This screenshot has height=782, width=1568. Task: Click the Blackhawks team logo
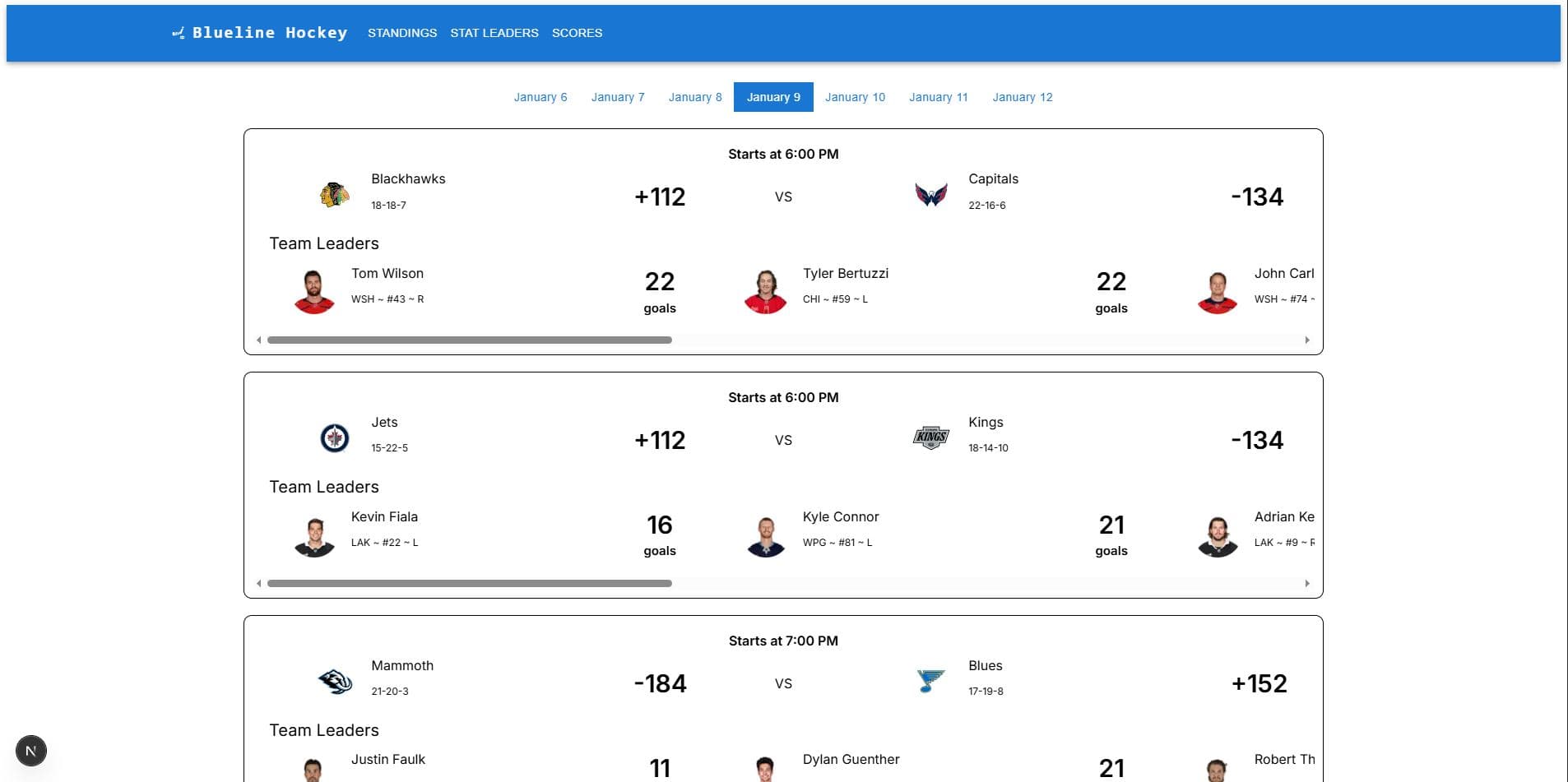[x=334, y=195]
